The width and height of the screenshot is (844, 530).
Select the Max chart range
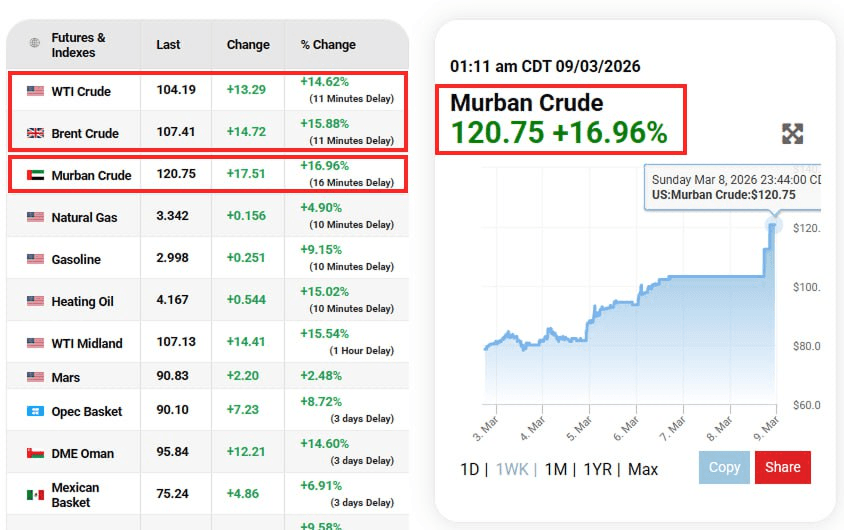(642, 469)
